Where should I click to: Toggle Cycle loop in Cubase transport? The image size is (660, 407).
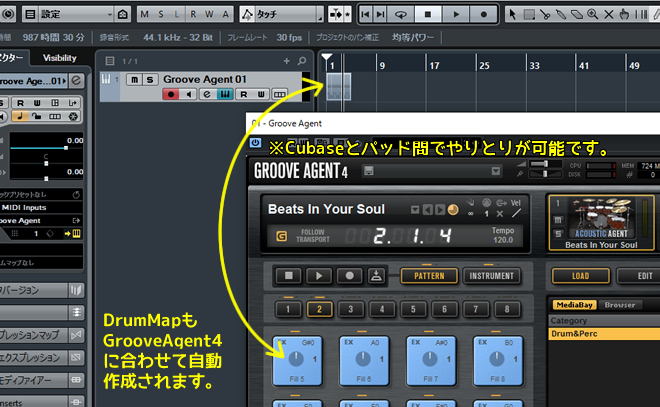coord(401,14)
